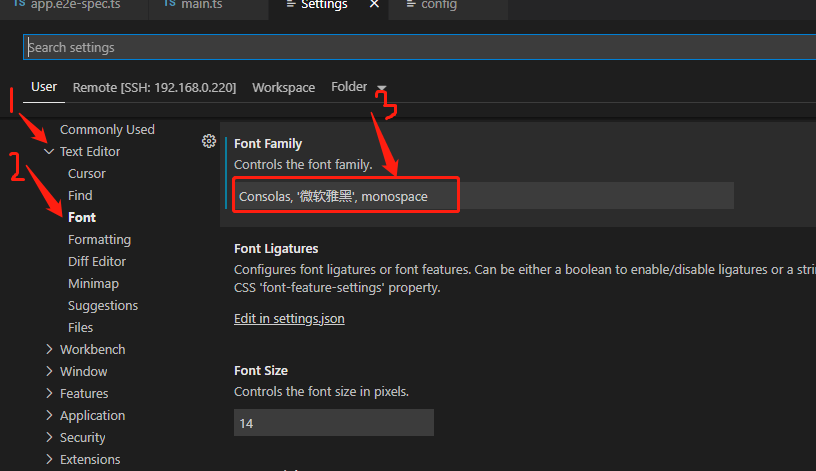Switch to Folder settings scope
The width and height of the screenshot is (816, 471).
click(349, 87)
